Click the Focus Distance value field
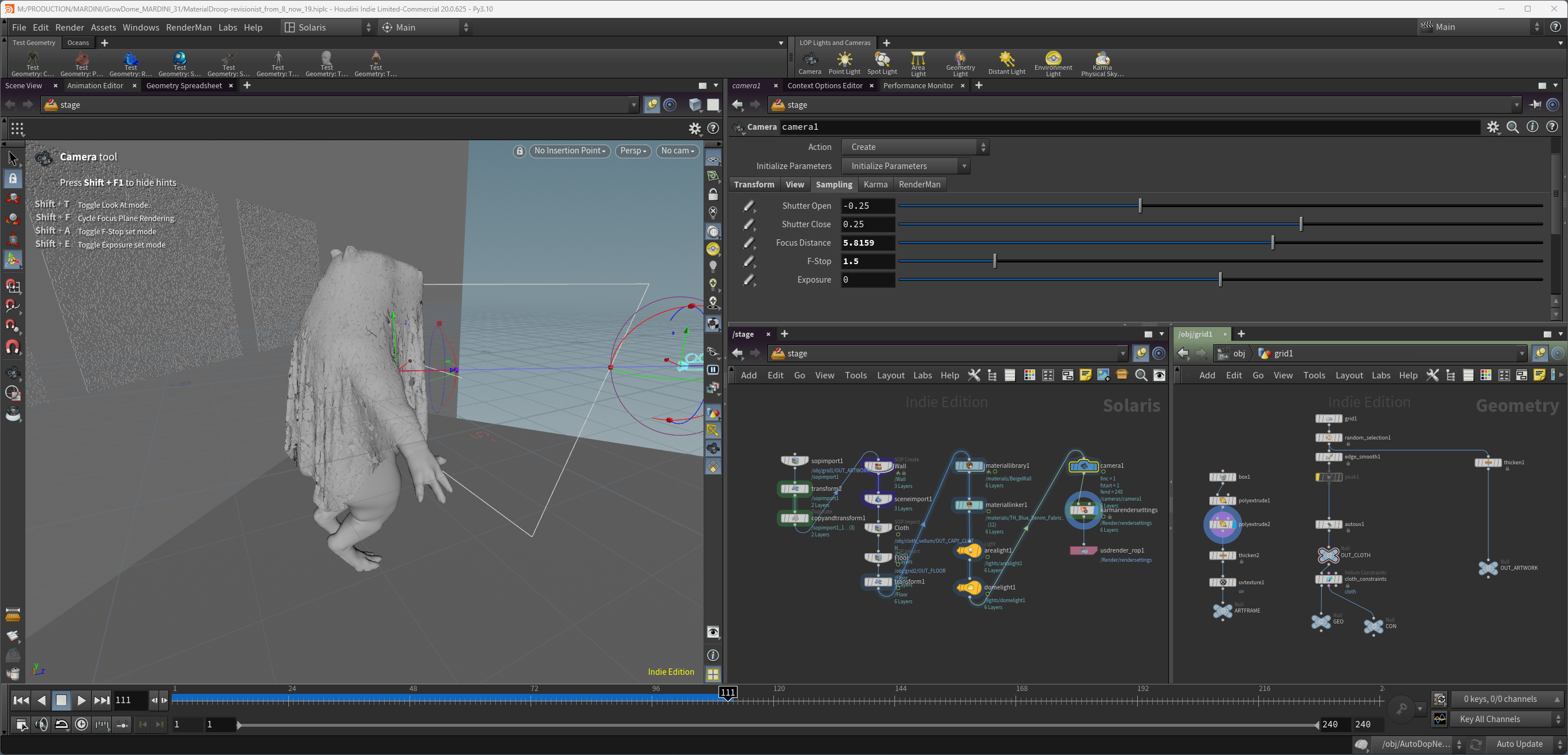Image resolution: width=1568 pixels, height=755 pixels. click(868, 243)
